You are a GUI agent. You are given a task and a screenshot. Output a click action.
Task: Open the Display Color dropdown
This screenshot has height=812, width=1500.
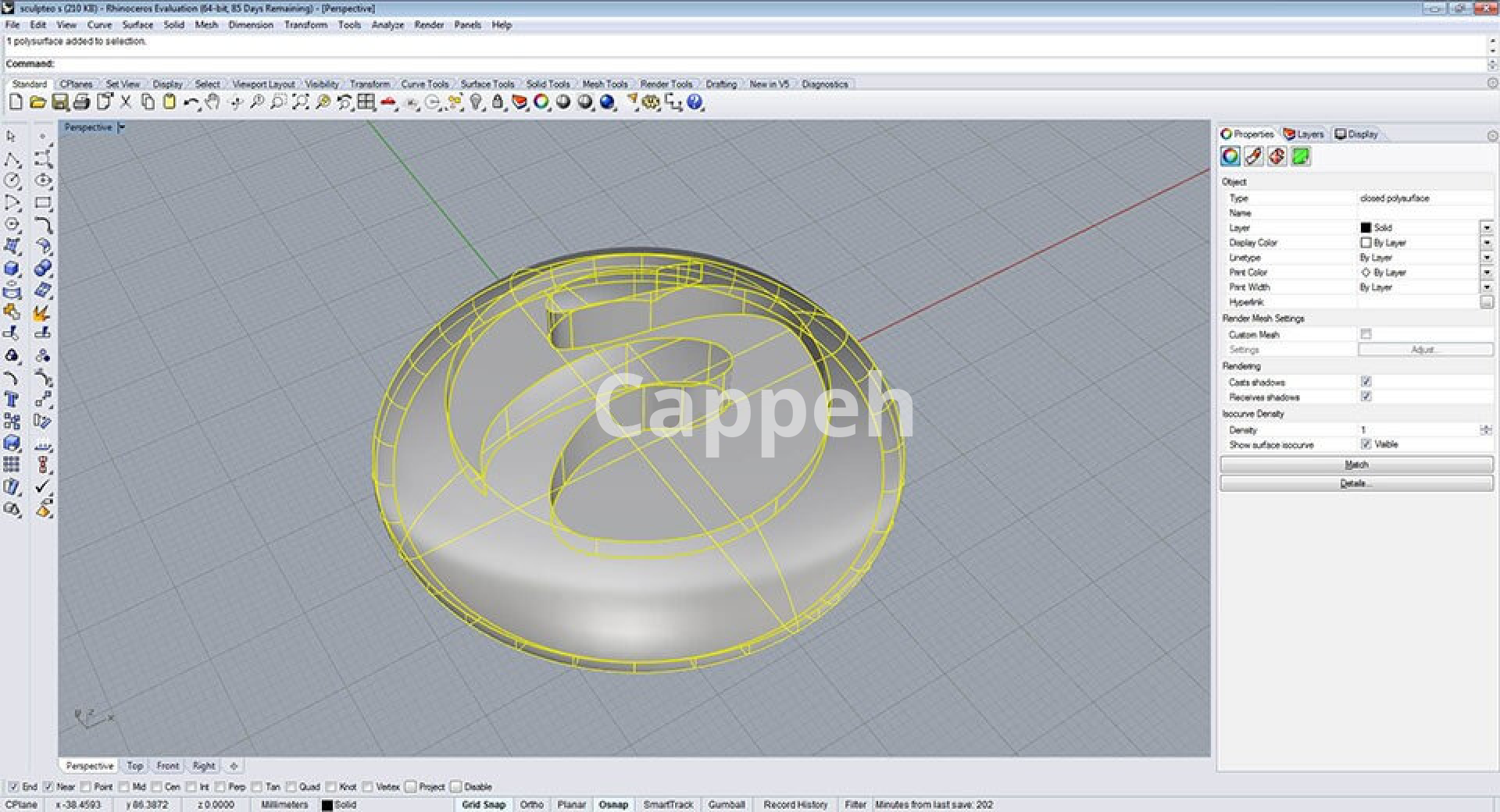pyautogui.click(x=1486, y=243)
